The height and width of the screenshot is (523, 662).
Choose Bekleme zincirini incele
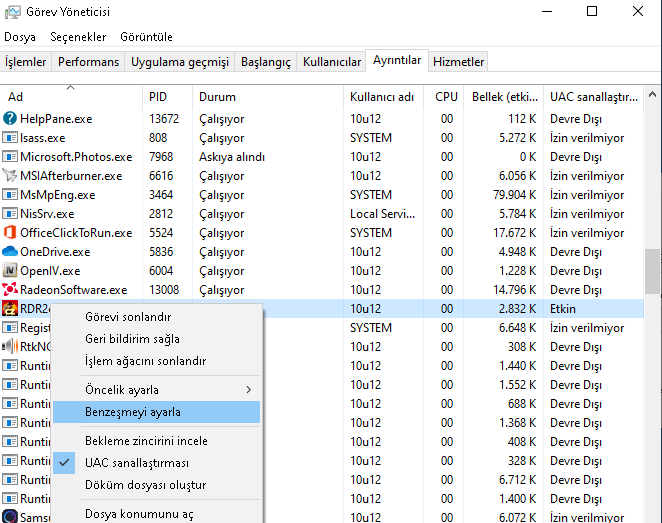pos(156,441)
